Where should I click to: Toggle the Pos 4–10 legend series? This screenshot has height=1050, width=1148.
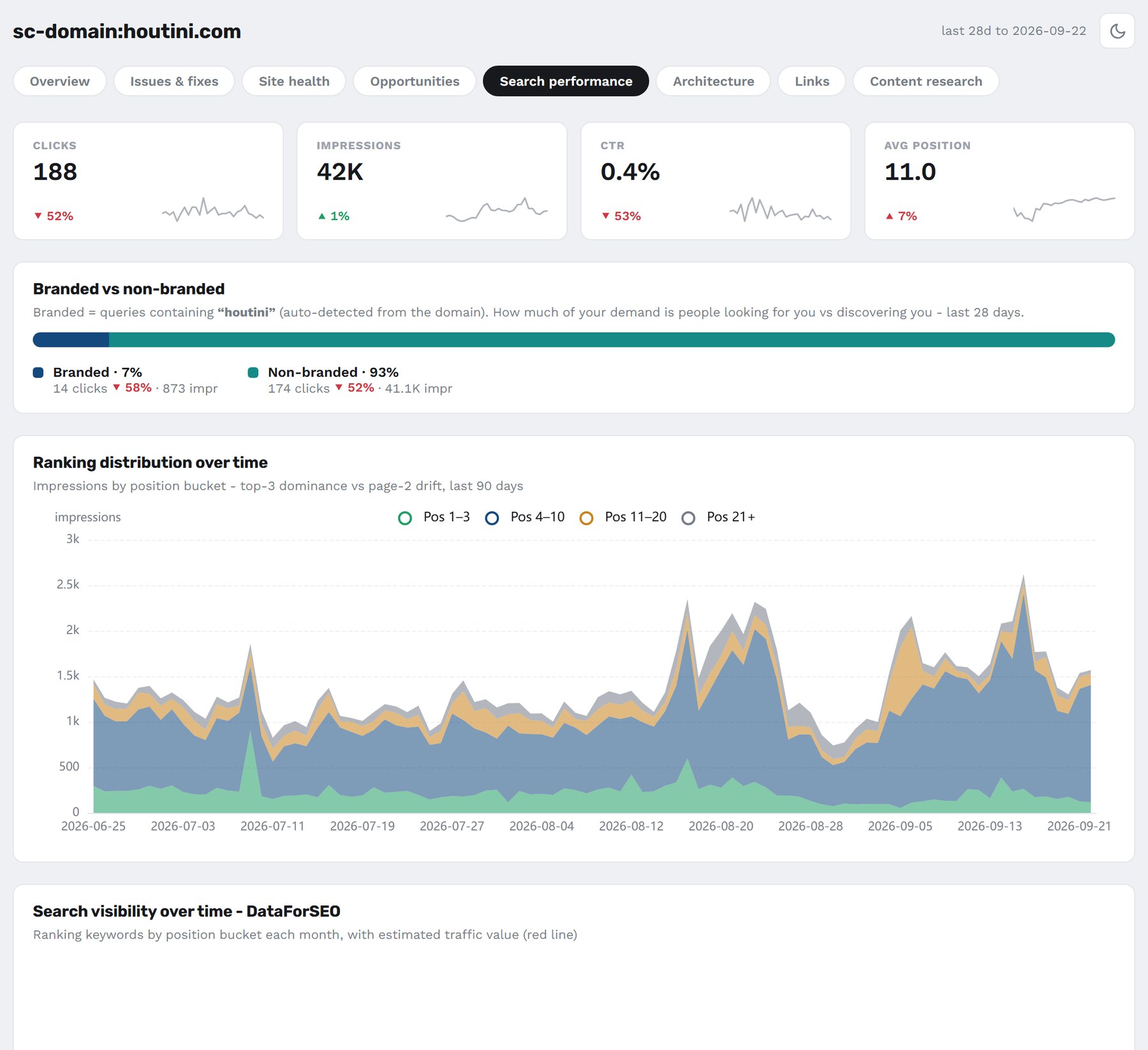(x=525, y=517)
